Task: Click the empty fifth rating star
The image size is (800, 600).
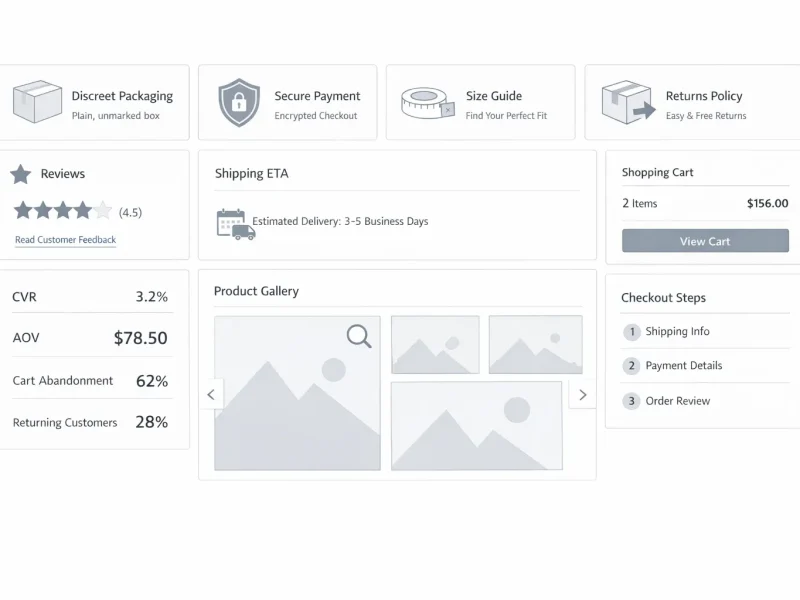Action: coord(103,210)
